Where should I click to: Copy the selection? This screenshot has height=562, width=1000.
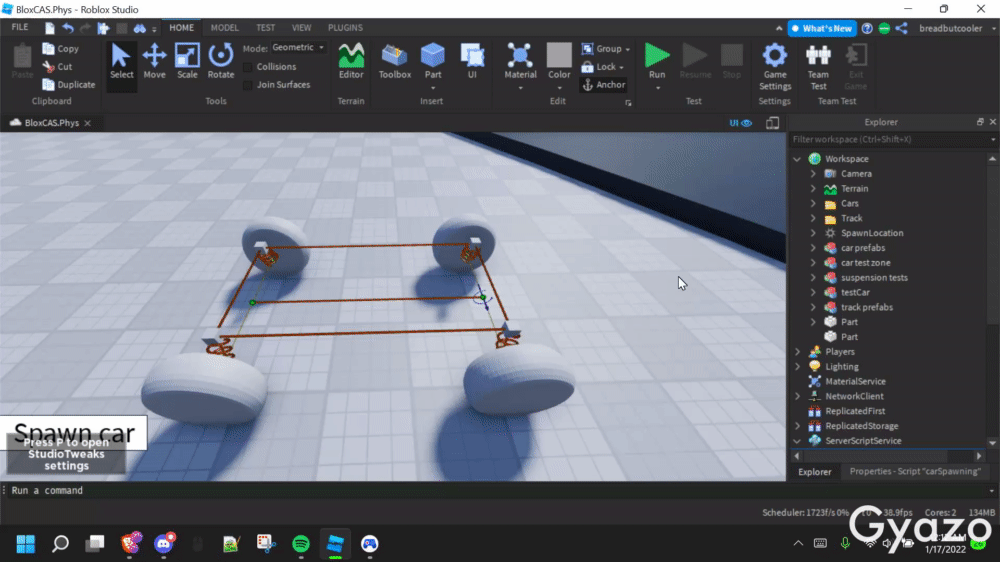point(61,48)
